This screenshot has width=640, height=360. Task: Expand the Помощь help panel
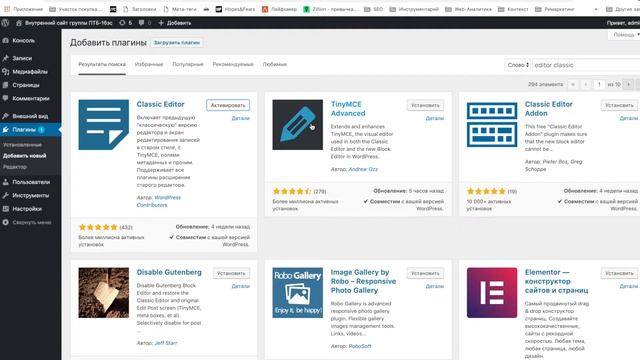coord(624,35)
